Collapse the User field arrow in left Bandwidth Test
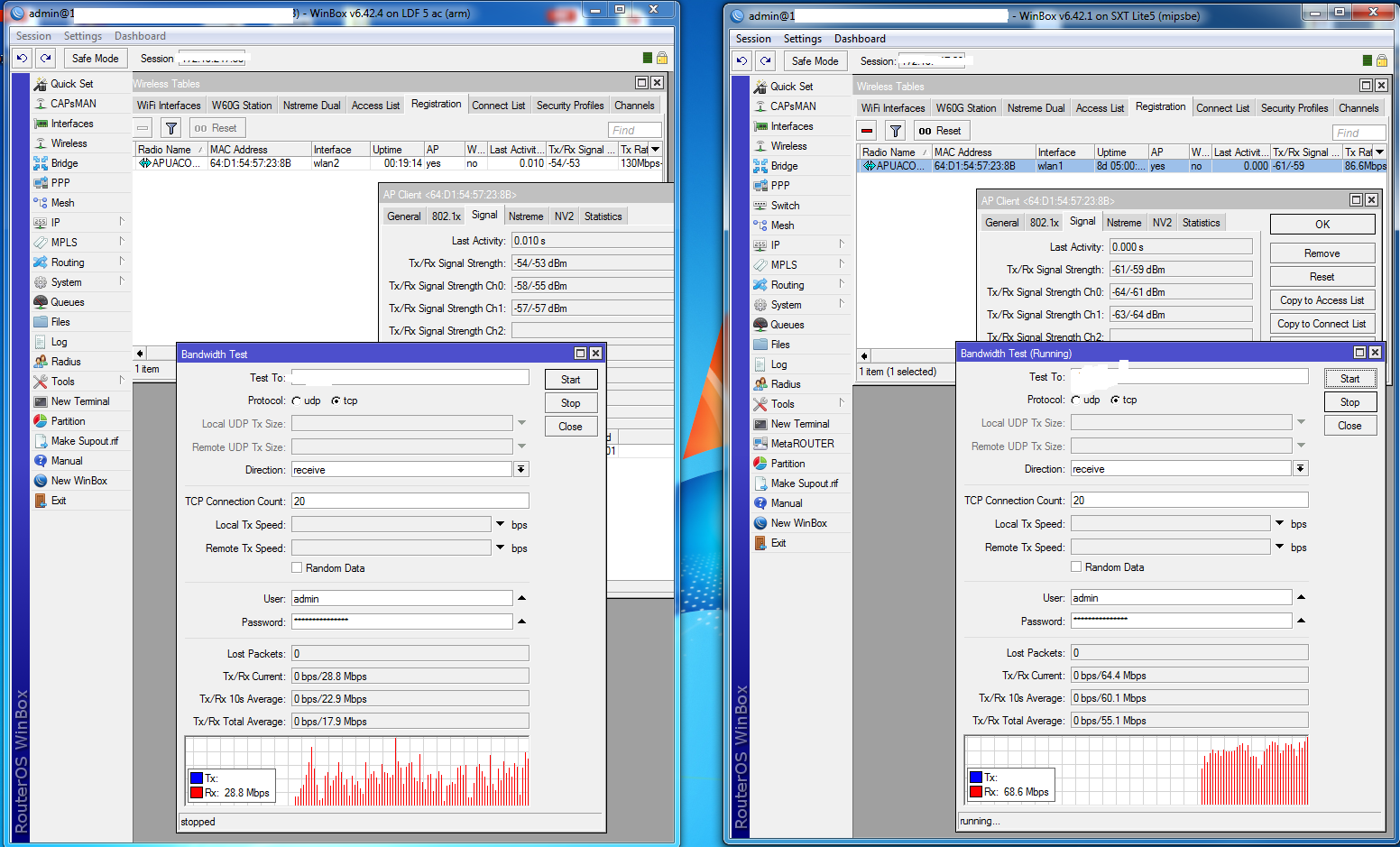The width and height of the screenshot is (1400, 847). [521, 598]
